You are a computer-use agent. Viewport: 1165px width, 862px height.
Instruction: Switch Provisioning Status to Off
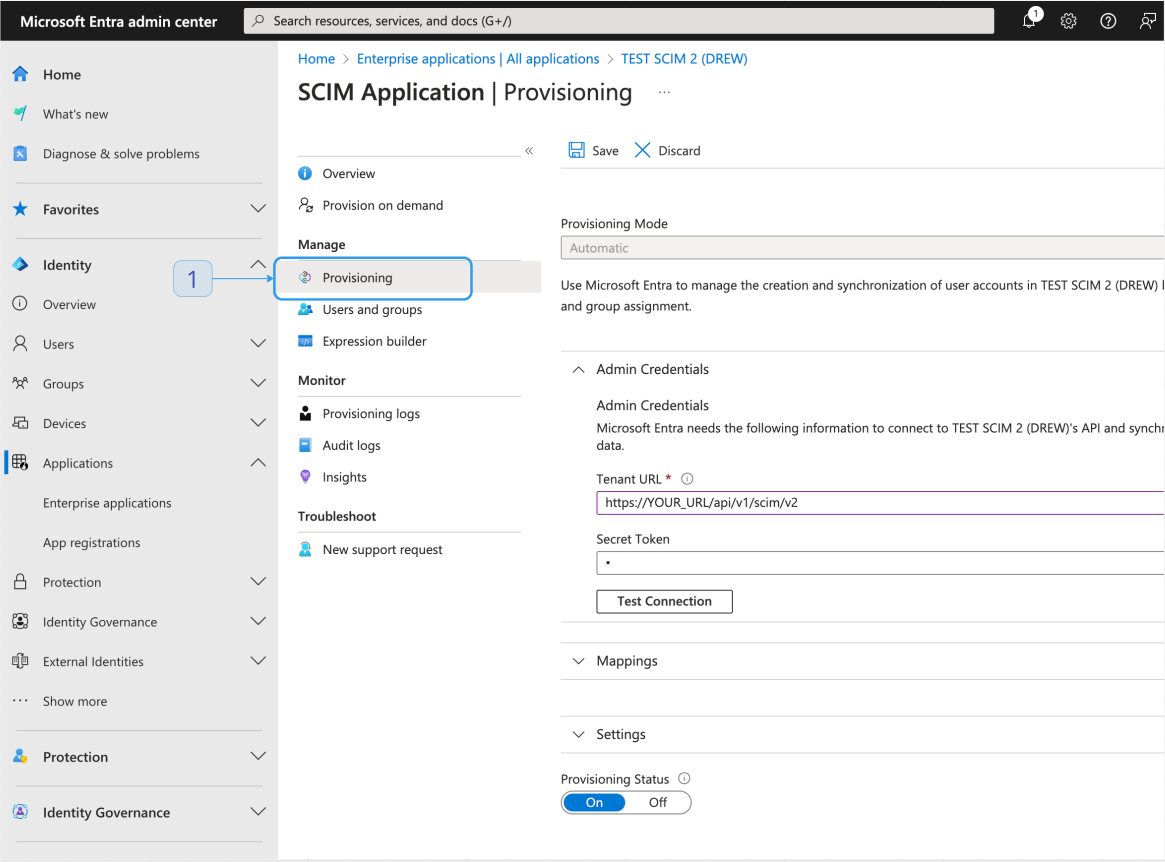coord(658,802)
